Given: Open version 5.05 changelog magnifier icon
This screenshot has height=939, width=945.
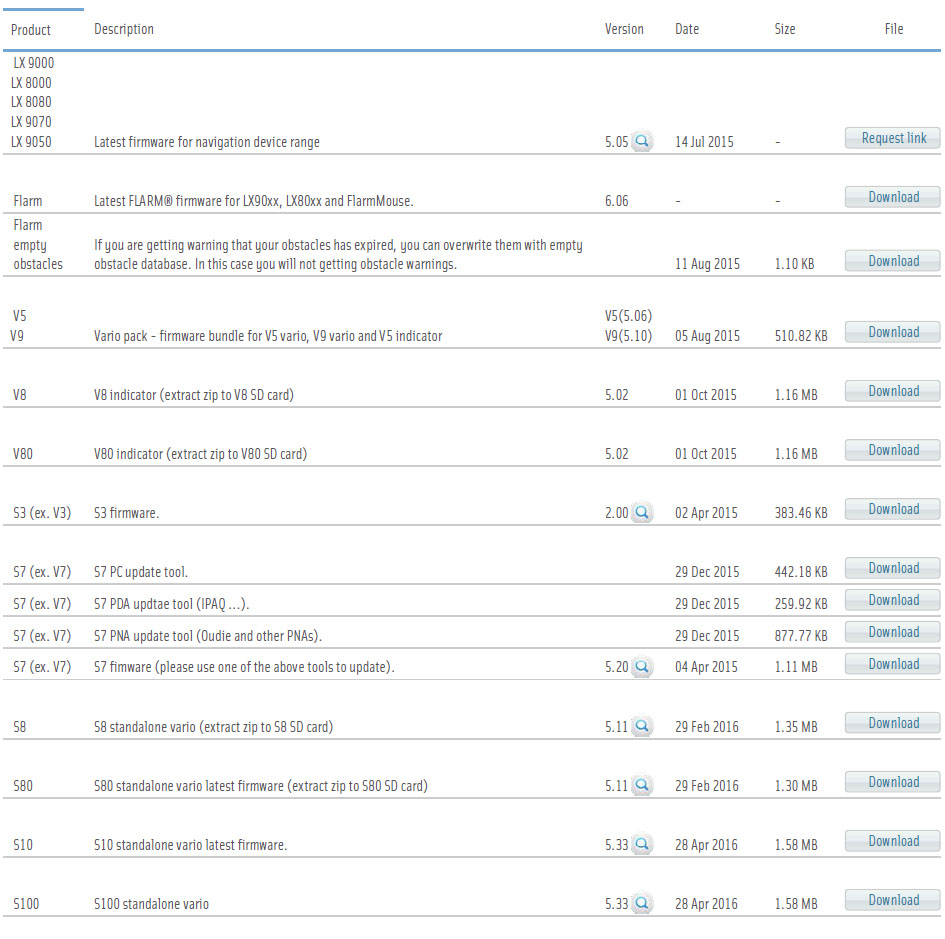Looking at the screenshot, I should point(642,142).
